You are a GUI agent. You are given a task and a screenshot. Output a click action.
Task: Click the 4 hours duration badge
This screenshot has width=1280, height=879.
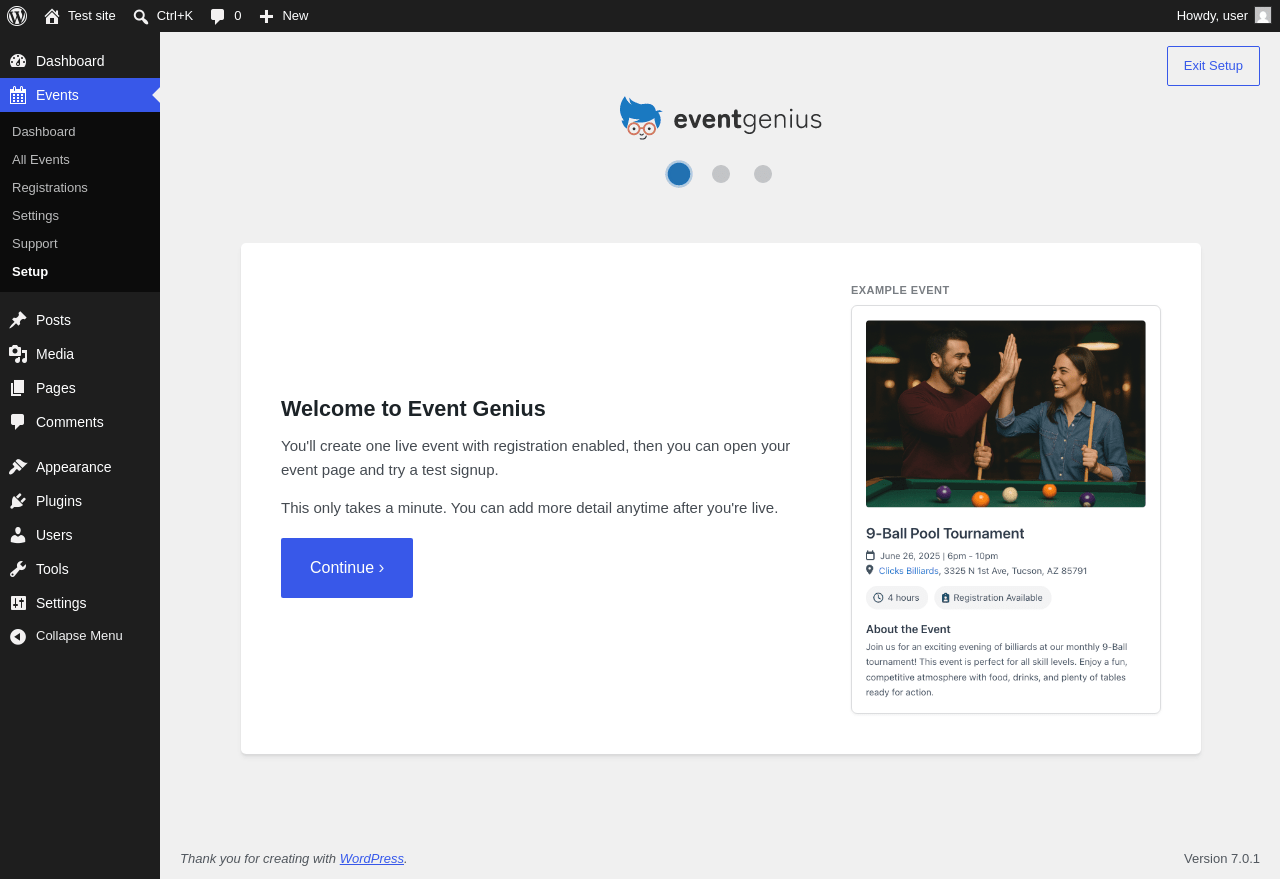pyautogui.click(x=897, y=598)
